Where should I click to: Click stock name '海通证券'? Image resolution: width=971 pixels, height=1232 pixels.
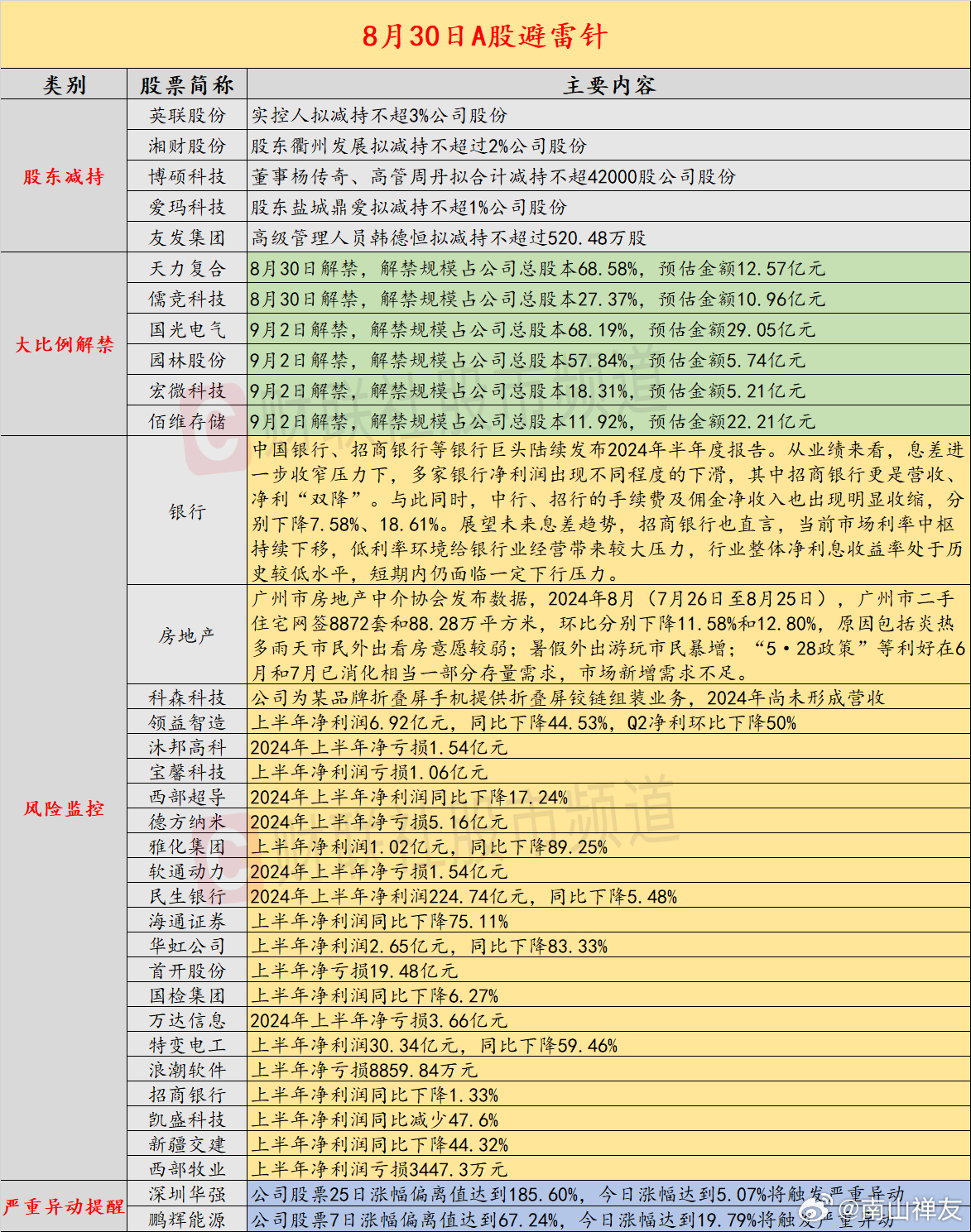187,921
